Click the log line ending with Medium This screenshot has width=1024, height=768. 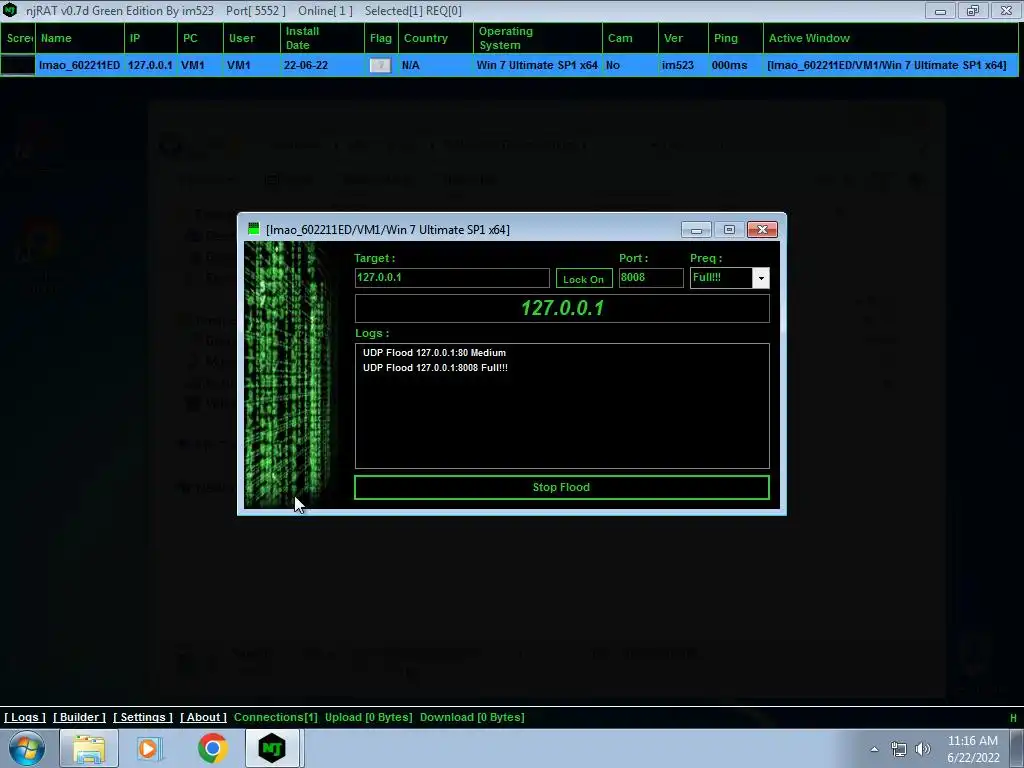click(434, 353)
